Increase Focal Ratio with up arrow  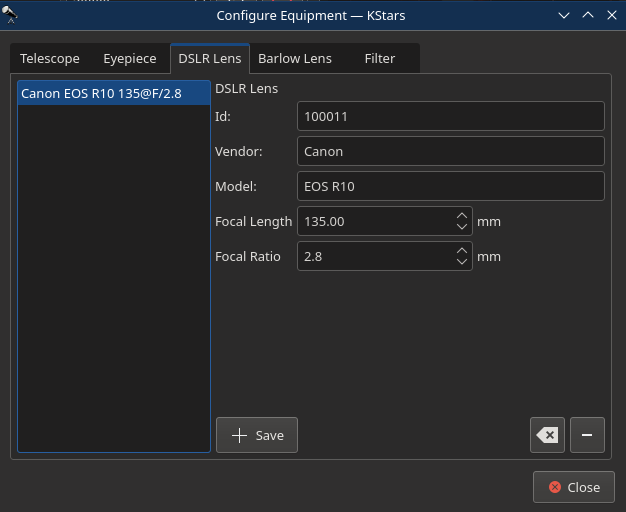coord(462,251)
